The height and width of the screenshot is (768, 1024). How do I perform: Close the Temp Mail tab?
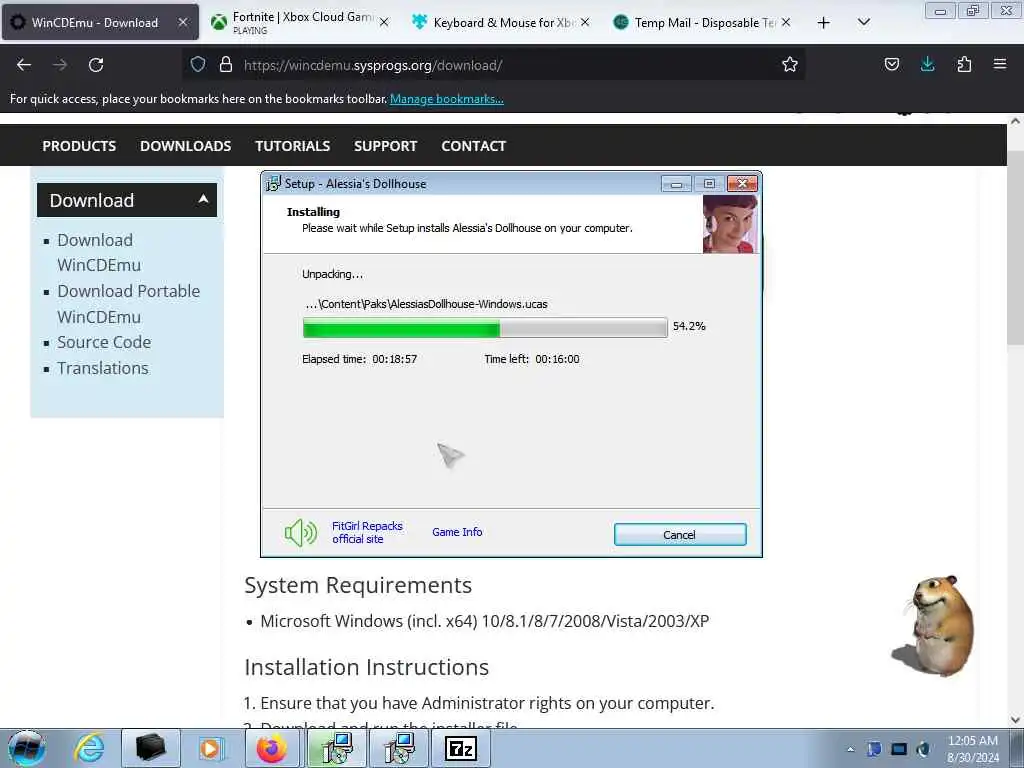(x=786, y=22)
